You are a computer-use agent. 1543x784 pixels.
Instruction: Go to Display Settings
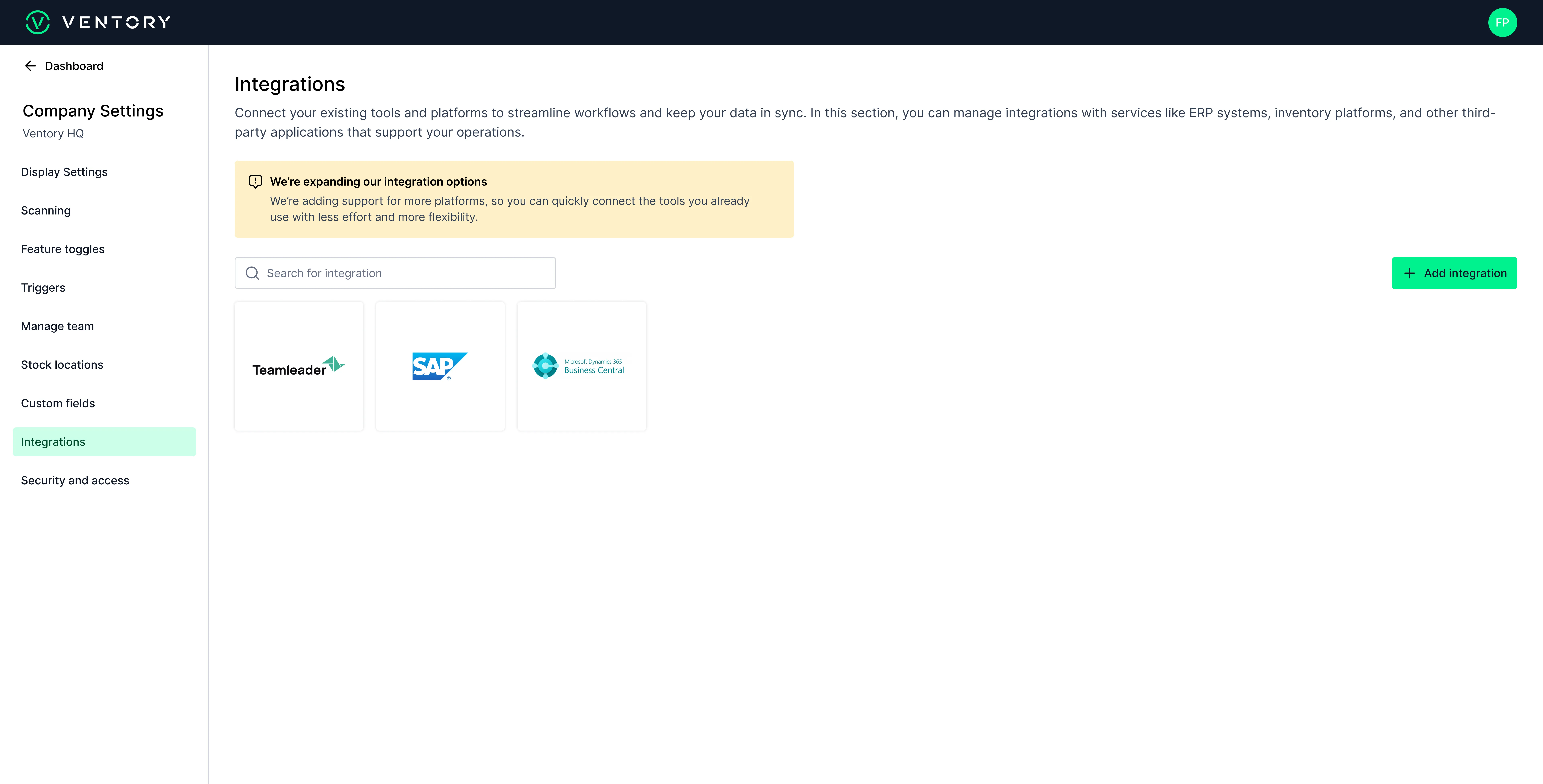(x=64, y=172)
